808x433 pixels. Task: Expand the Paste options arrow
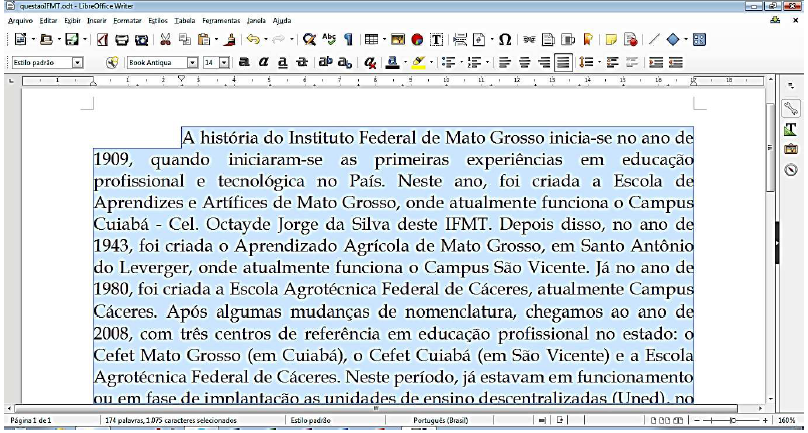coord(216,40)
